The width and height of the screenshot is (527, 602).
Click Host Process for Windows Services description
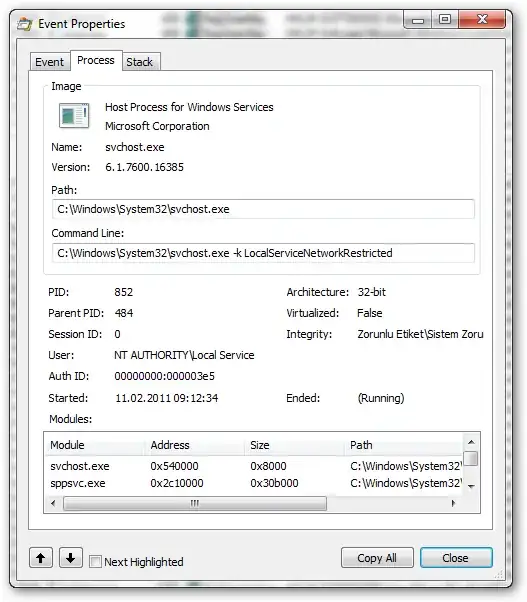[189, 107]
